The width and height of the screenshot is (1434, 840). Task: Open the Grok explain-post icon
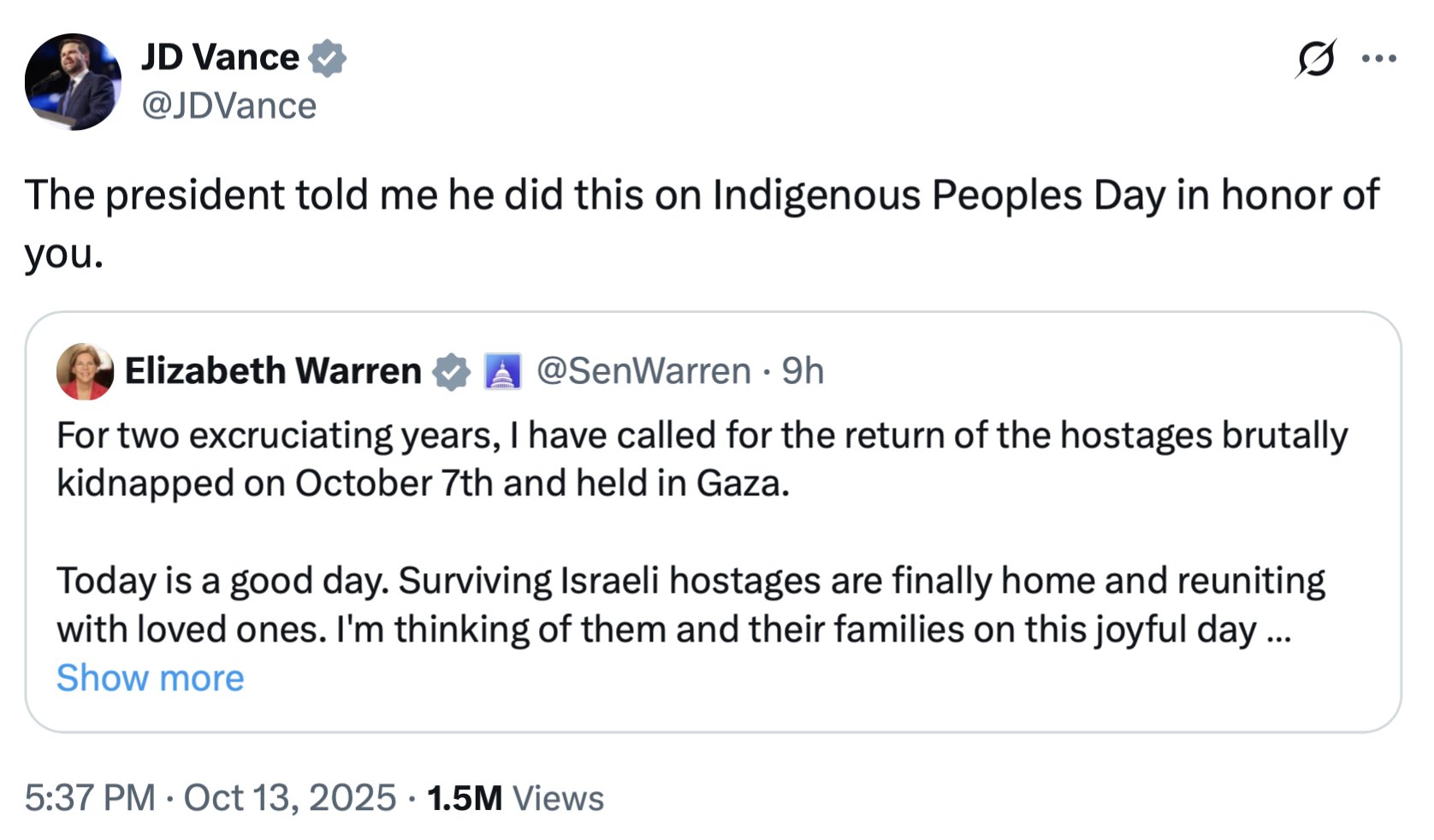1315,59
